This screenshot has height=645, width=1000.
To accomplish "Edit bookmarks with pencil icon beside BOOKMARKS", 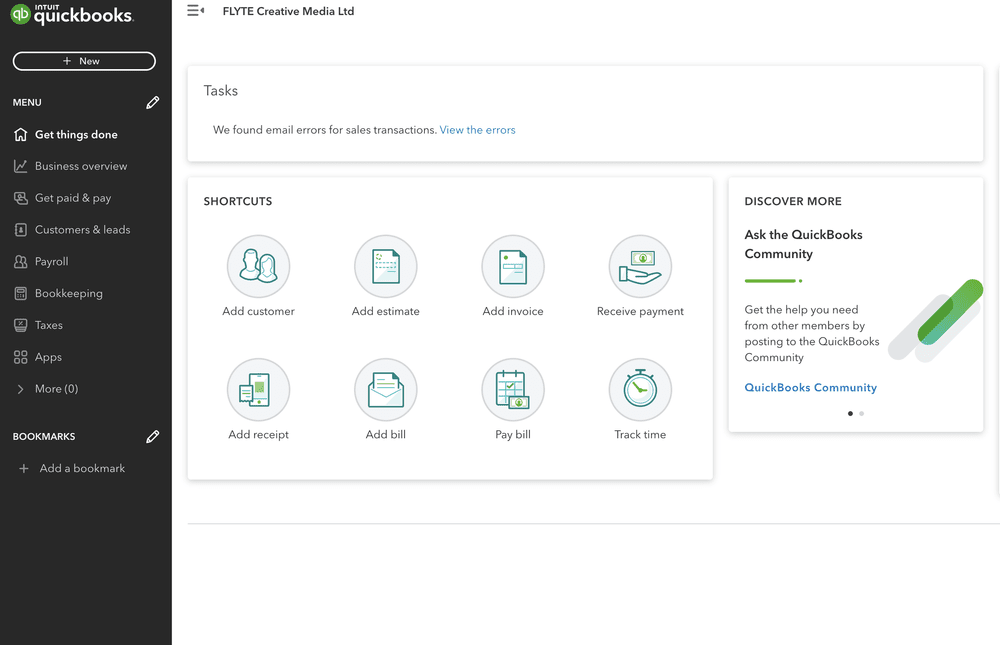I will pos(152,436).
